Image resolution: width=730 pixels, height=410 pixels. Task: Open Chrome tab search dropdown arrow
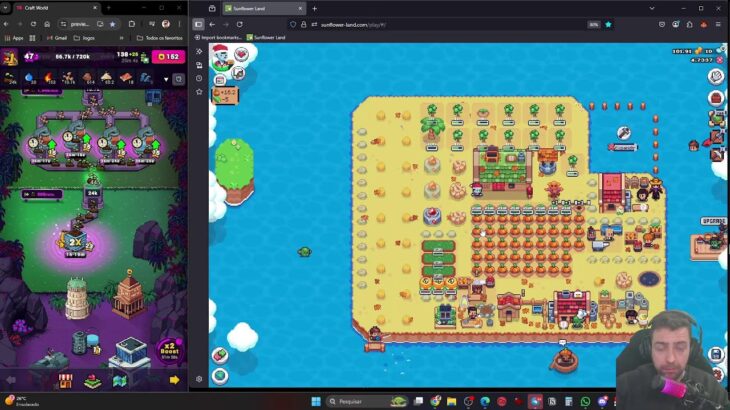5,8
